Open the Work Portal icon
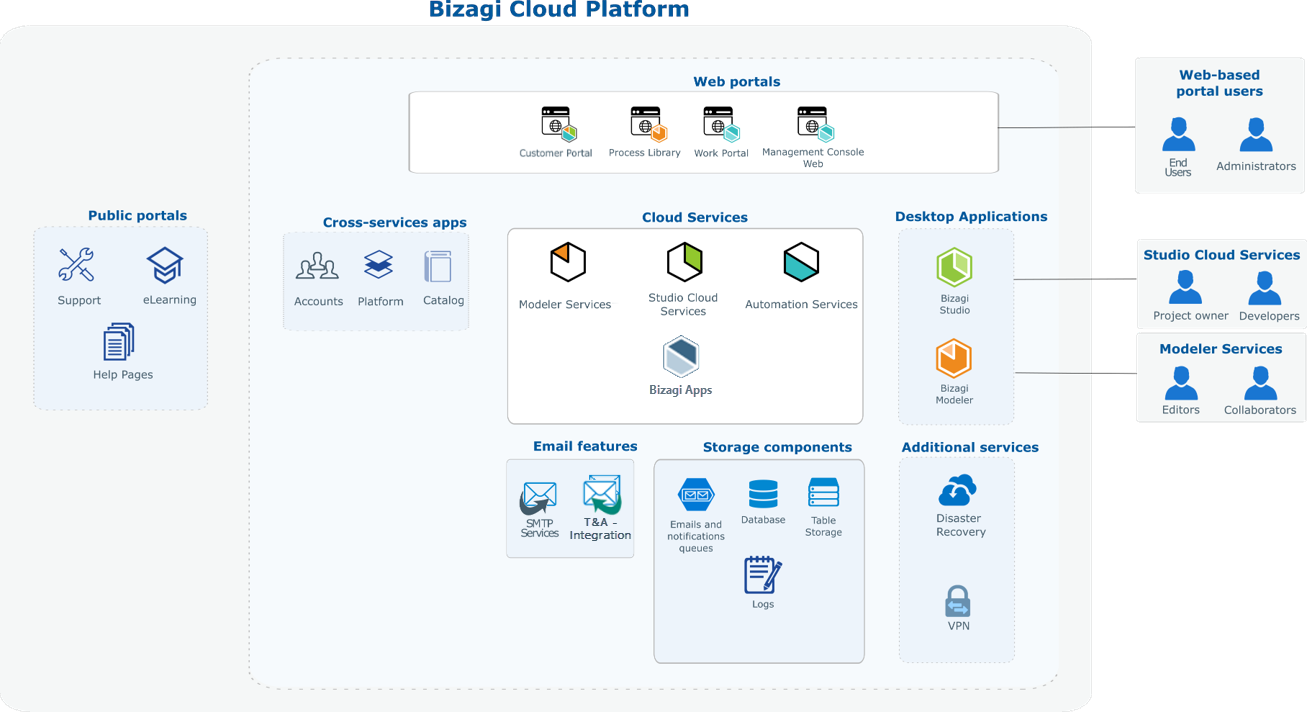Viewport: 1307px width, 712px height. [x=721, y=125]
